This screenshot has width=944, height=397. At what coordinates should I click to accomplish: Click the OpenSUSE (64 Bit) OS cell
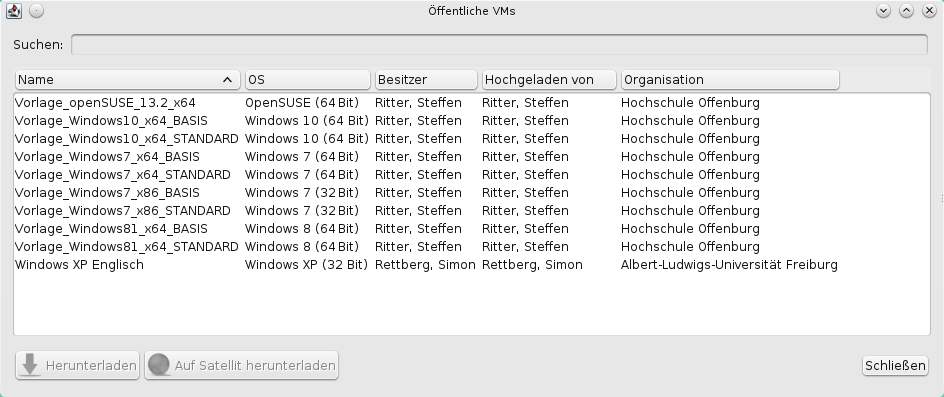tap(302, 102)
